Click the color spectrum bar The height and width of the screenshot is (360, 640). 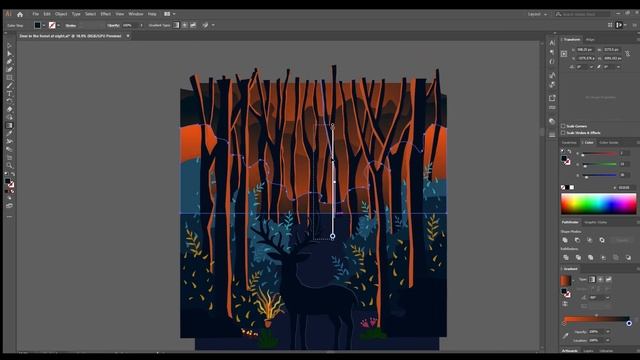coord(598,204)
